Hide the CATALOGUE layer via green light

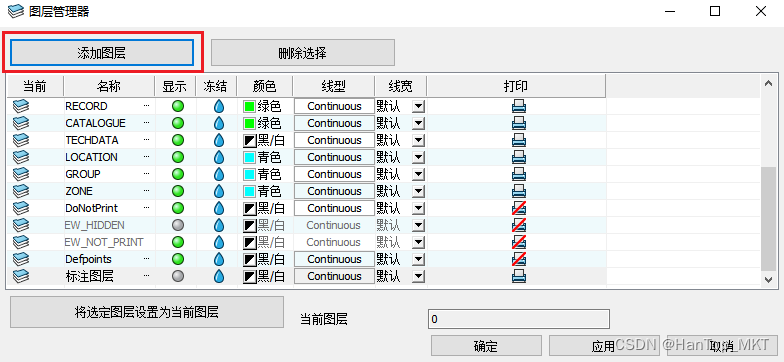pos(178,123)
